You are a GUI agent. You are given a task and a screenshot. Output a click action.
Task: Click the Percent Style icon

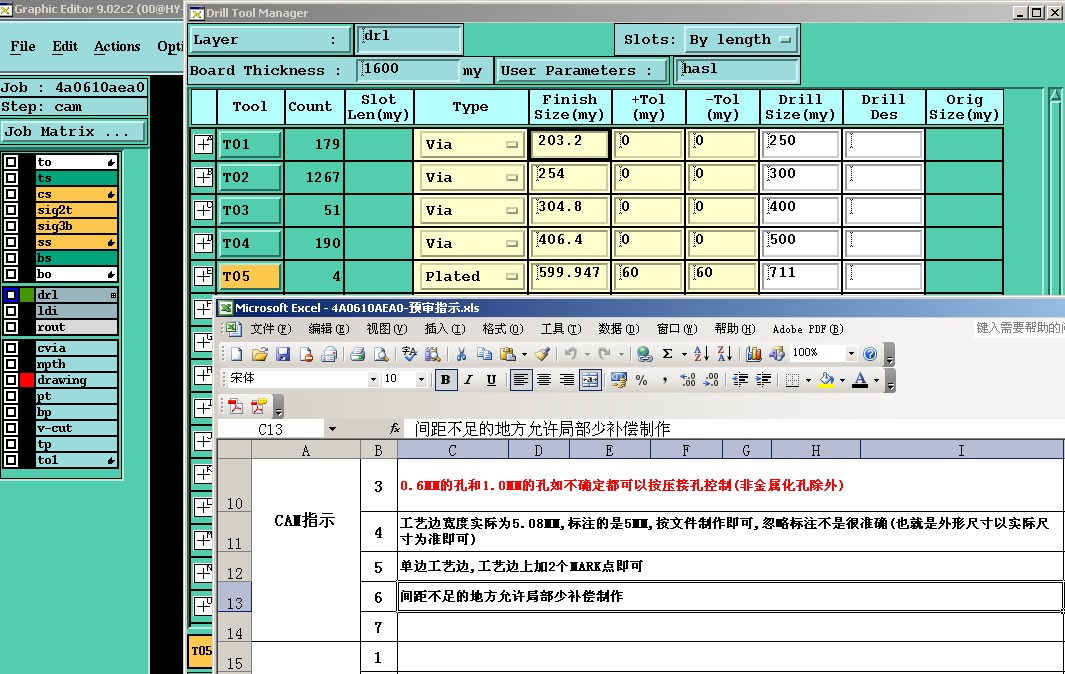641,380
